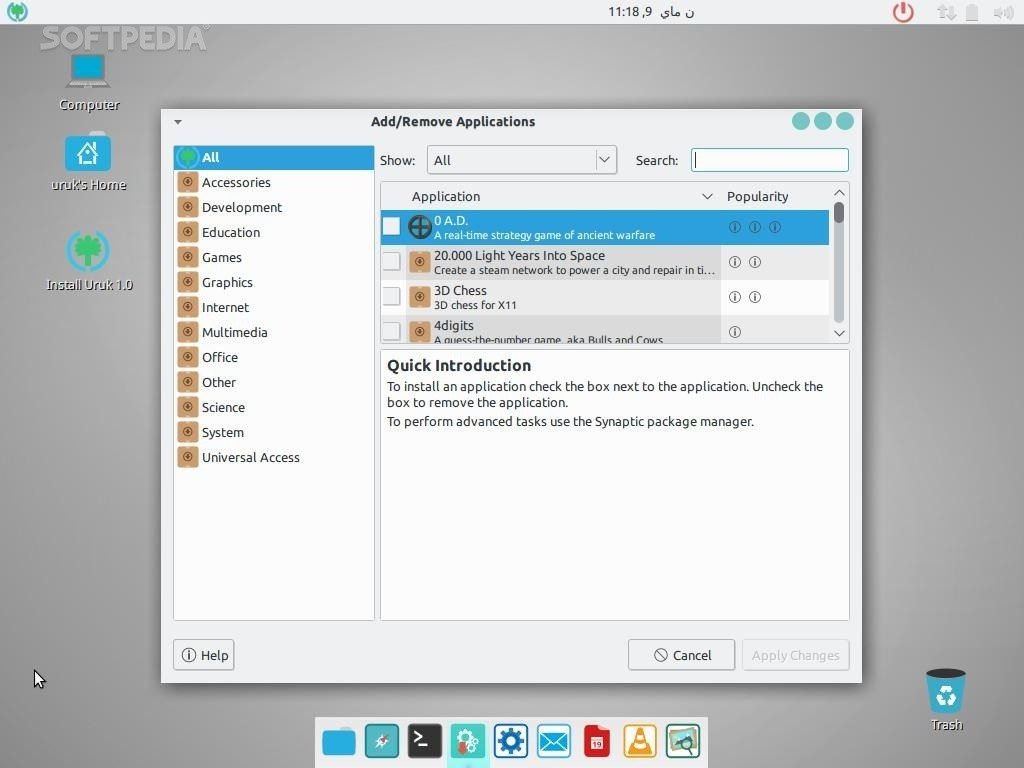Check the box for 0 A.D.

point(391,227)
